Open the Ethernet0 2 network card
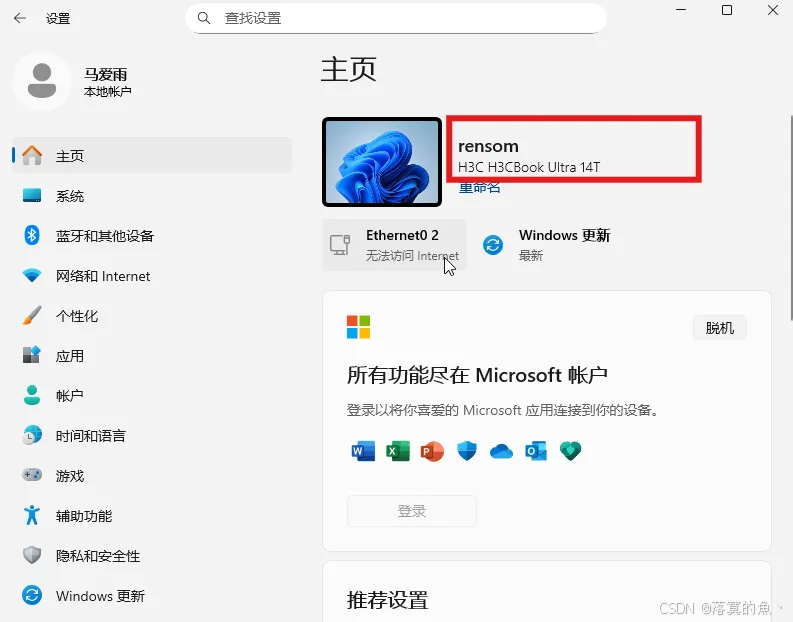This screenshot has height=622, width=793. (394, 245)
